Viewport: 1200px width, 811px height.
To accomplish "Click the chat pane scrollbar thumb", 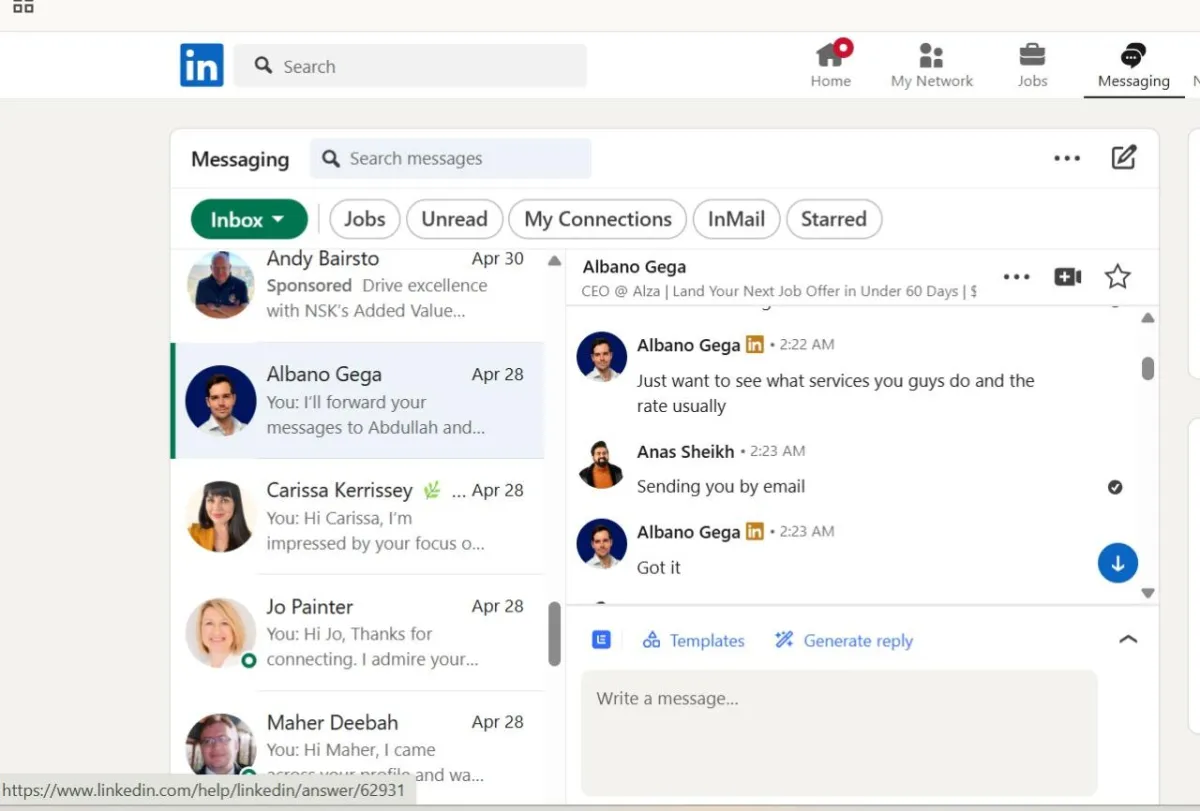I will [x=1148, y=368].
